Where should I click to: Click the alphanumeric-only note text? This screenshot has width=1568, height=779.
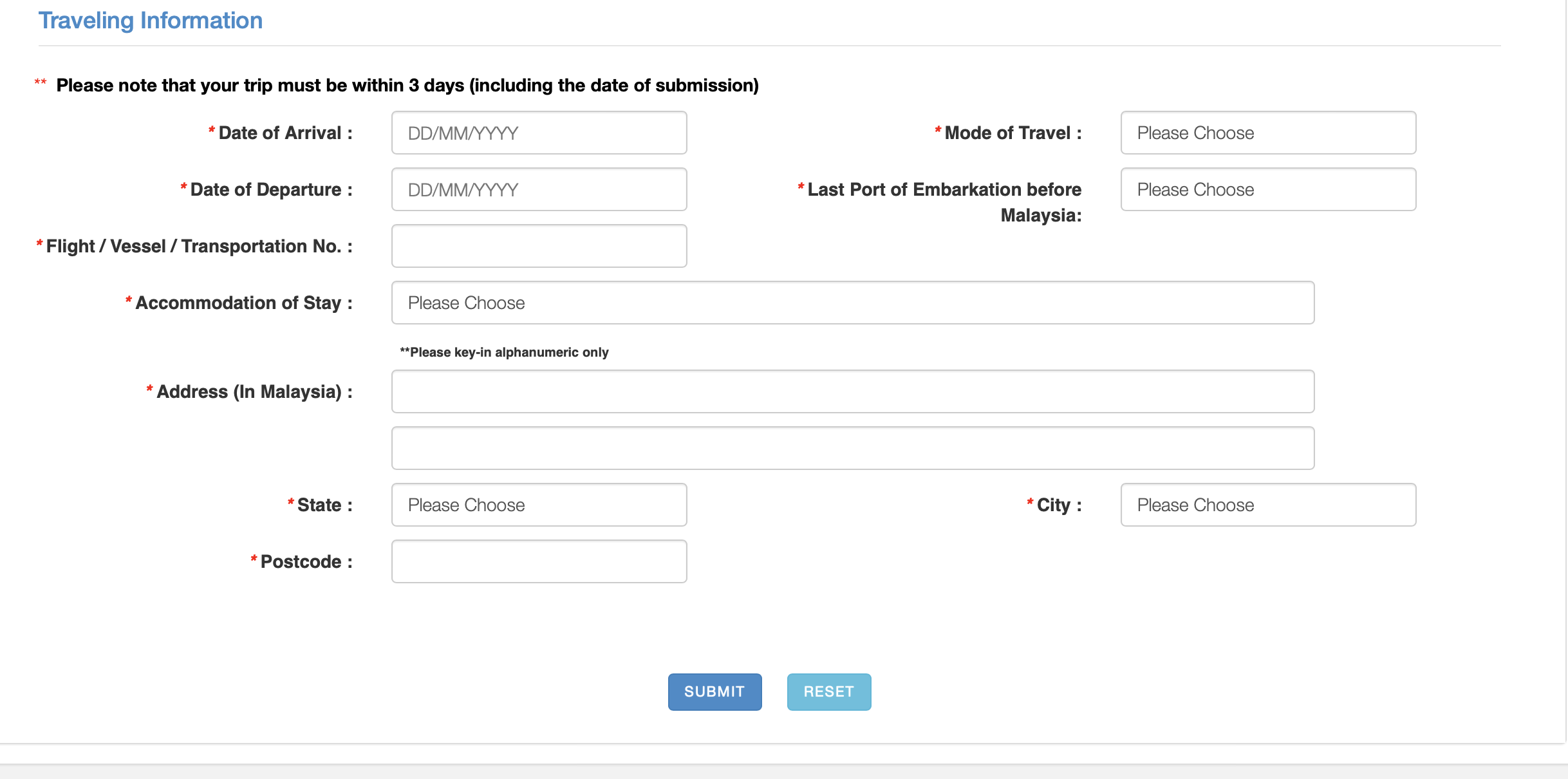[504, 352]
